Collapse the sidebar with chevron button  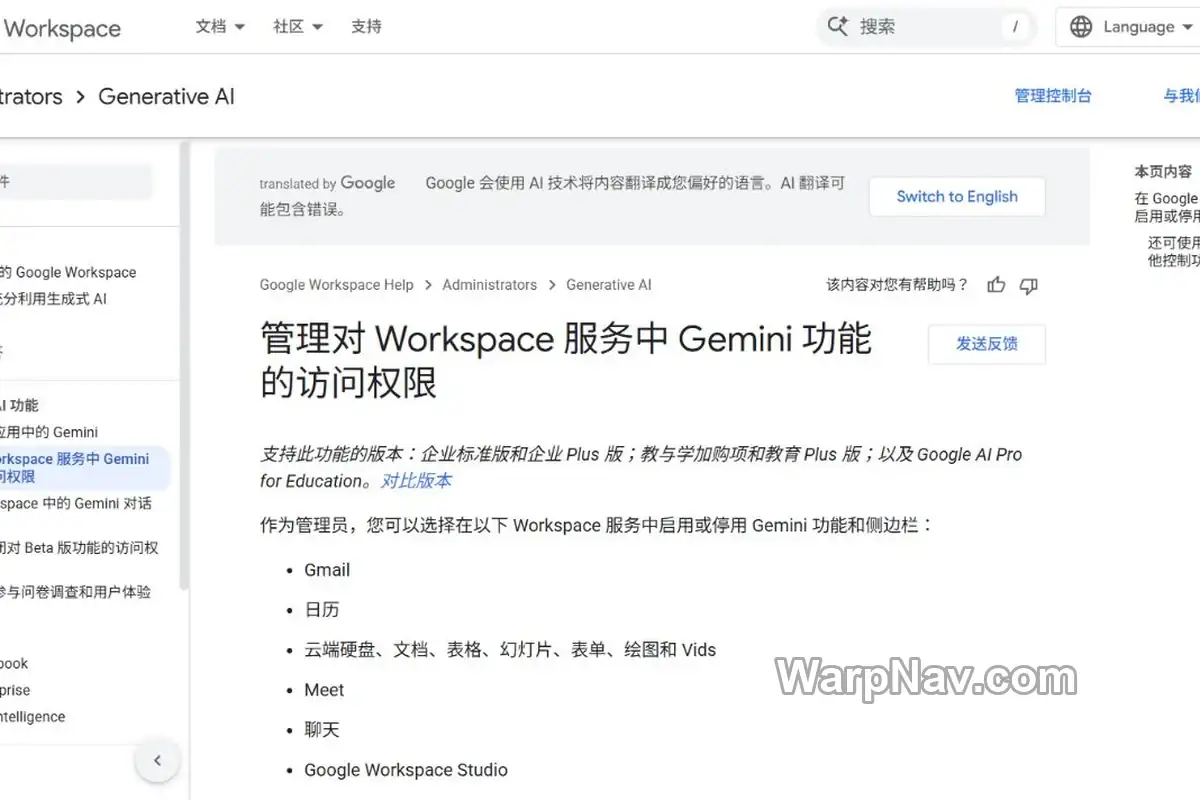pyautogui.click(x=157, y=761)
